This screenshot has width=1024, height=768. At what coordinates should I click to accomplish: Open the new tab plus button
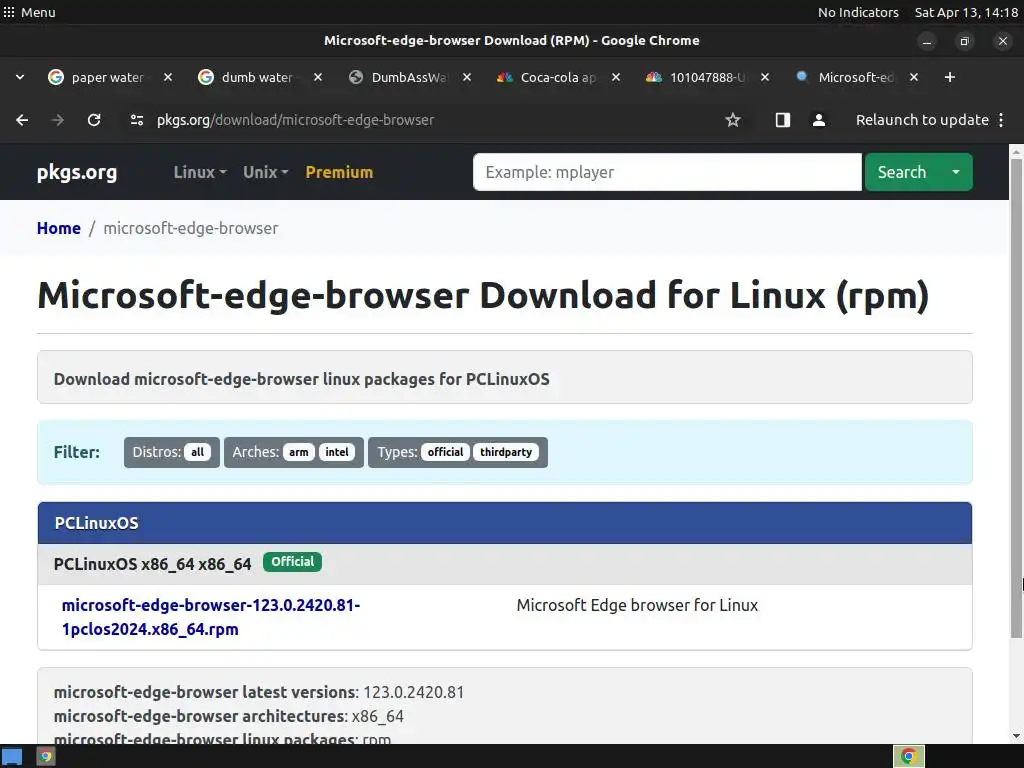point(950,77)
